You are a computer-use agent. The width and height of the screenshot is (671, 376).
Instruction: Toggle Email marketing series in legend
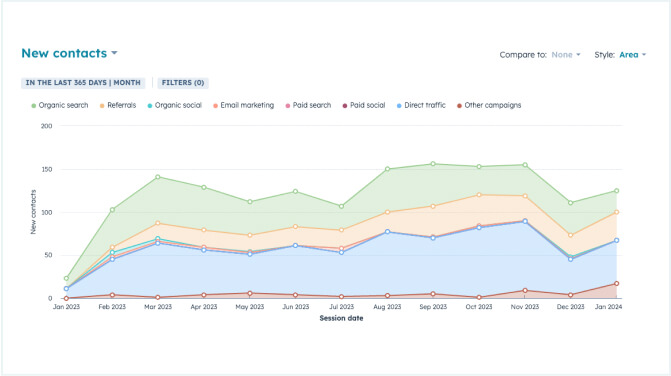pos(243,105)
